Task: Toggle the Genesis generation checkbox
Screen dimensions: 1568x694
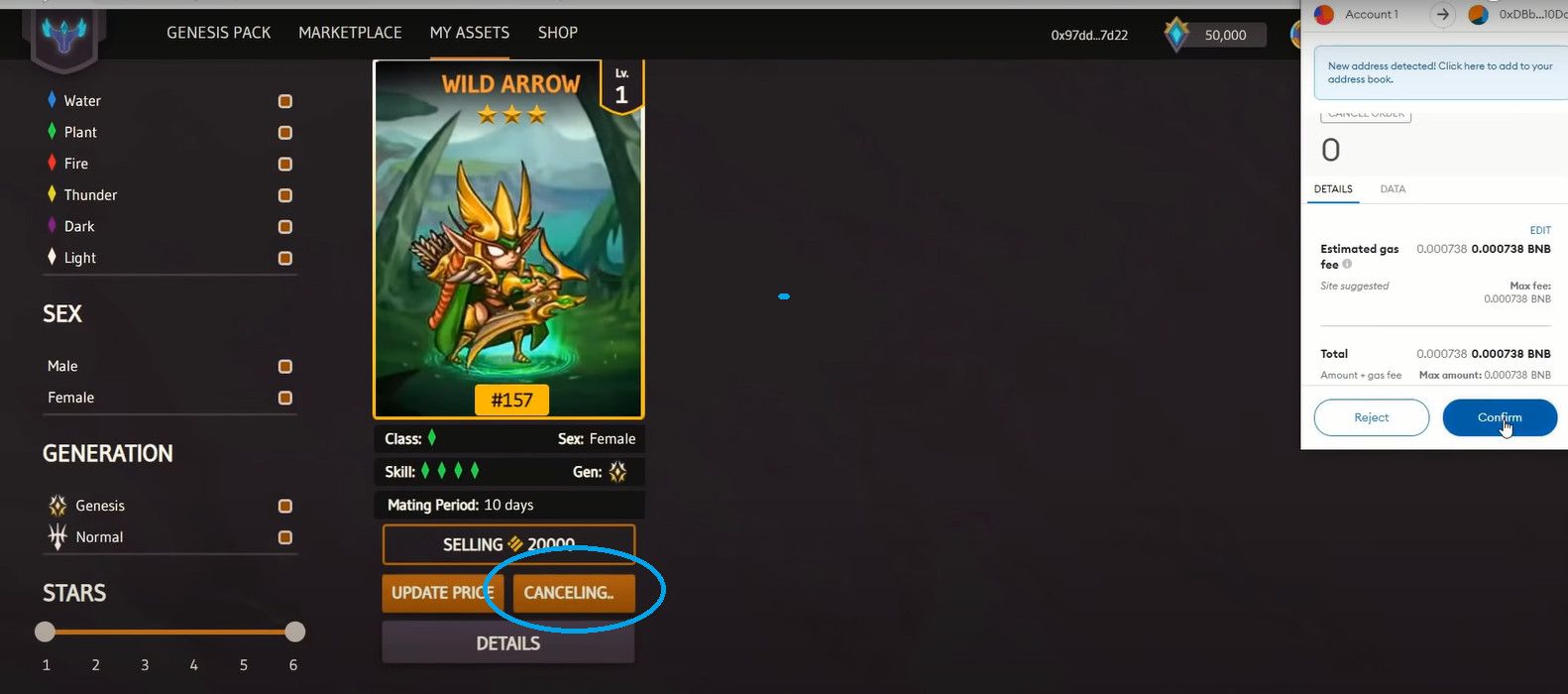Action: coord(285,506)
